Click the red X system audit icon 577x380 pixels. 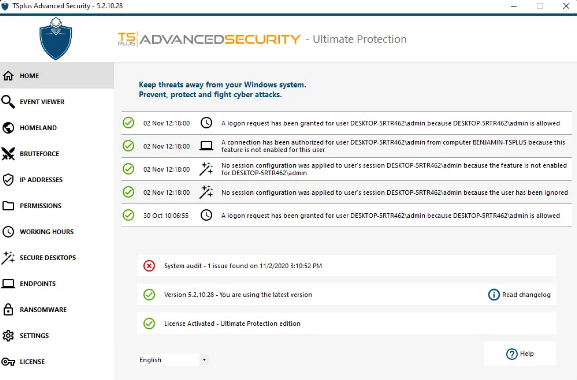click(x=149, y=266)
